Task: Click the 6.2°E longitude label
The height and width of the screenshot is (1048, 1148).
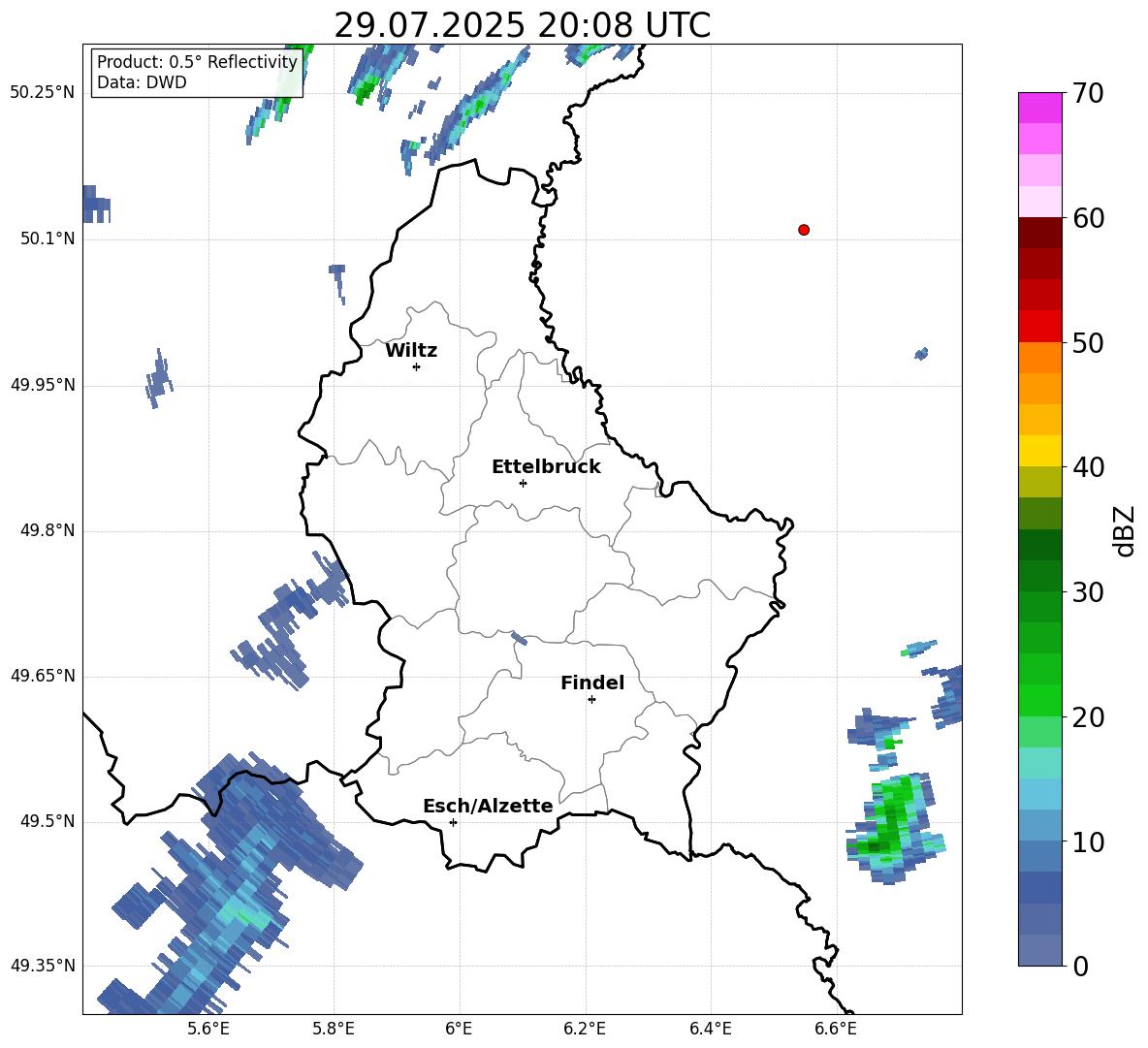Action: tap(585, 1029)
